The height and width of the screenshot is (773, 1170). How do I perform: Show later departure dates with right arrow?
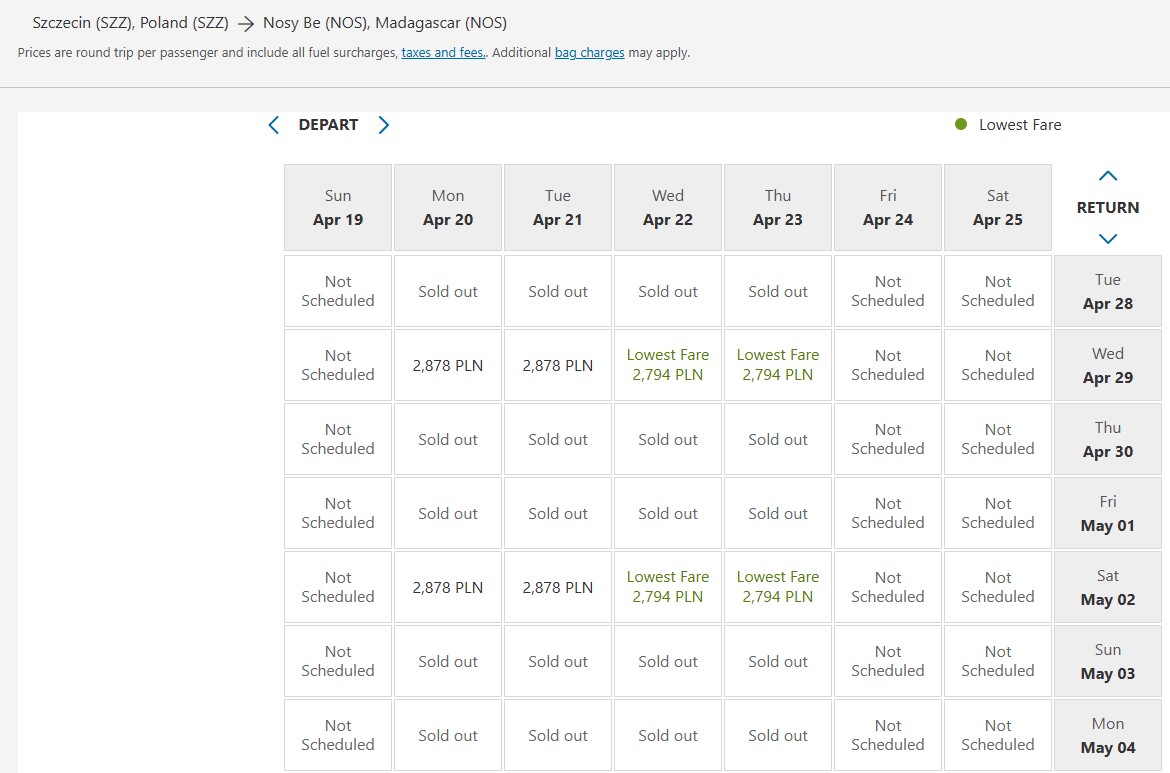384,125
